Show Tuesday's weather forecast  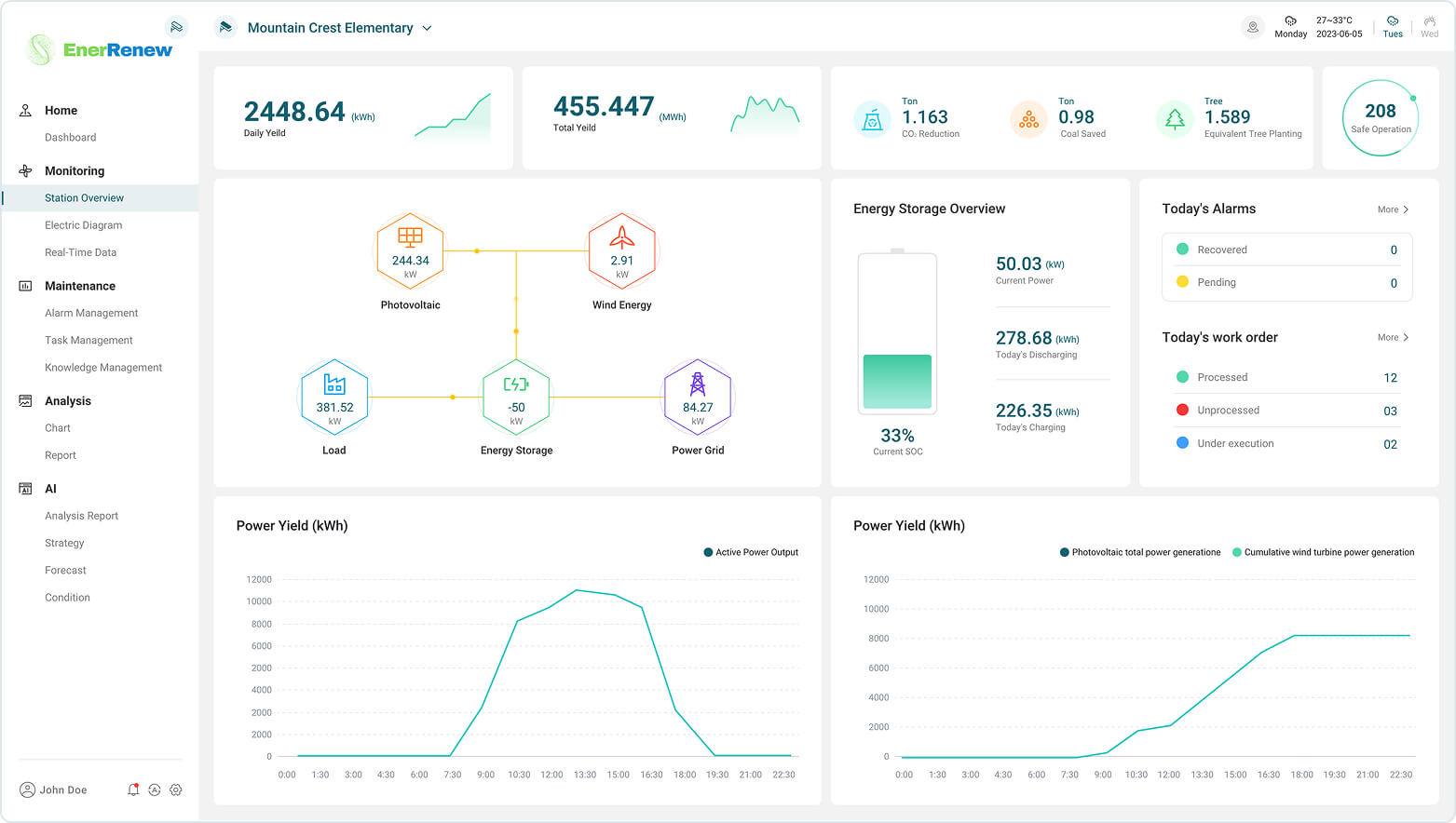1393,27
